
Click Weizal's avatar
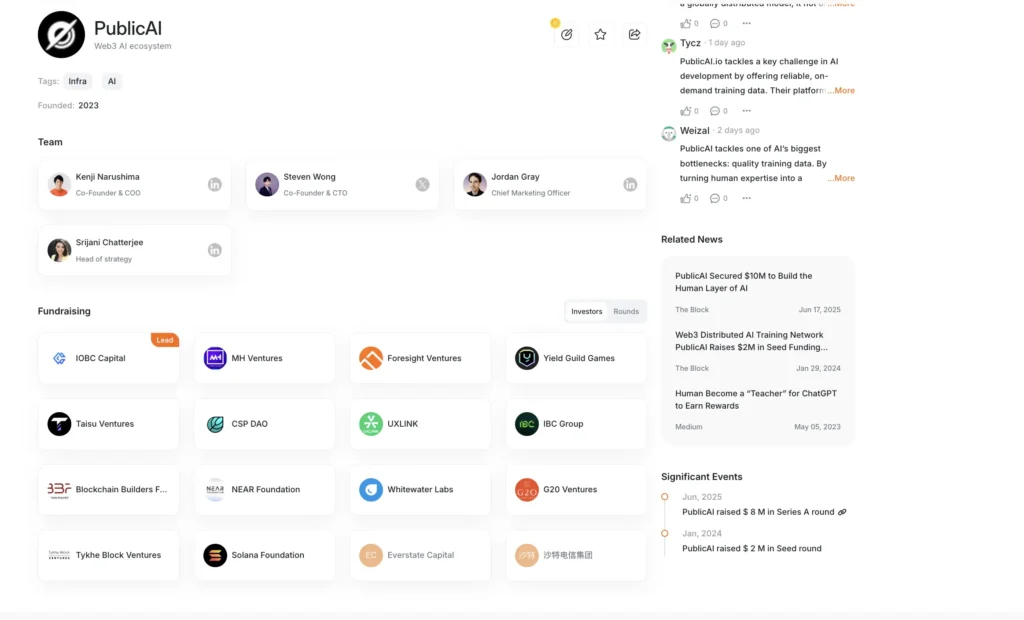pyautogui.click(x=669, y=133)
